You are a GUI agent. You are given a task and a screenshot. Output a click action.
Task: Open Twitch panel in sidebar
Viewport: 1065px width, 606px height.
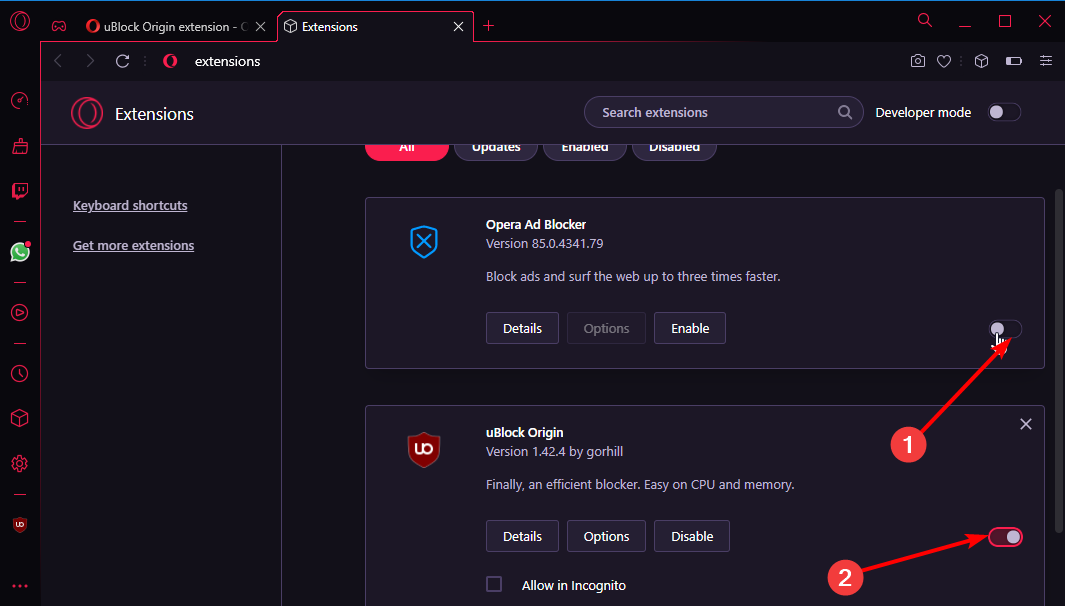point(20,191)
